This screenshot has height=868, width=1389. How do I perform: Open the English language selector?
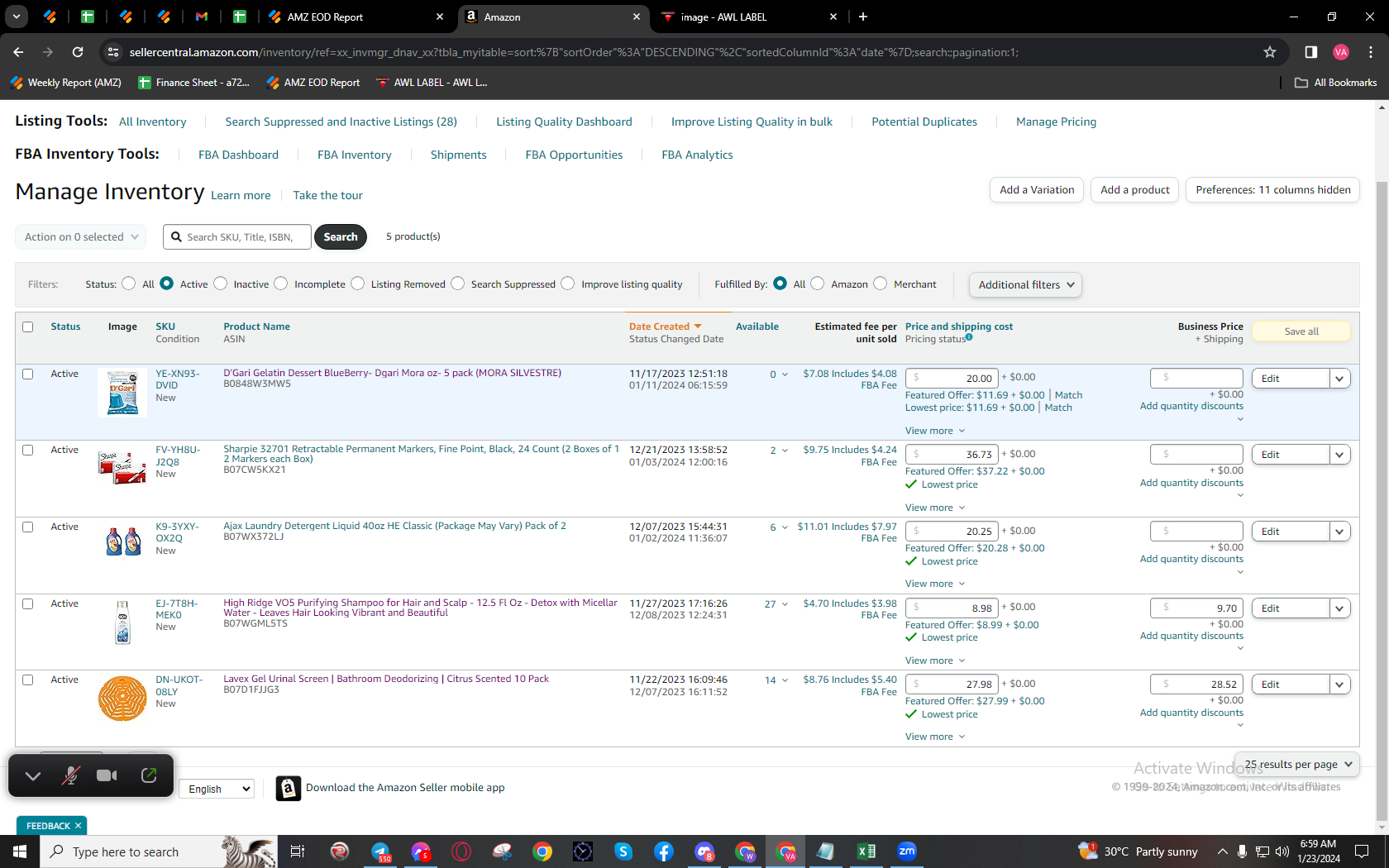pyautogui.click(x=217, y=789)
